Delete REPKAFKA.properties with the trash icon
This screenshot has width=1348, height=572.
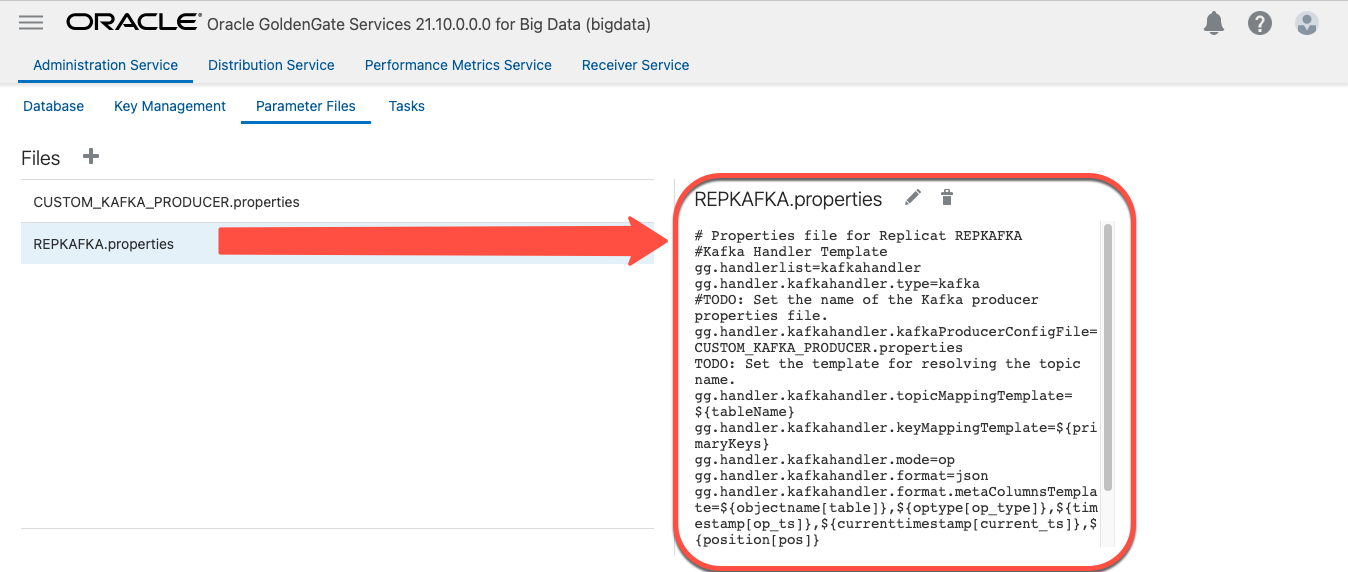point(947,198)
